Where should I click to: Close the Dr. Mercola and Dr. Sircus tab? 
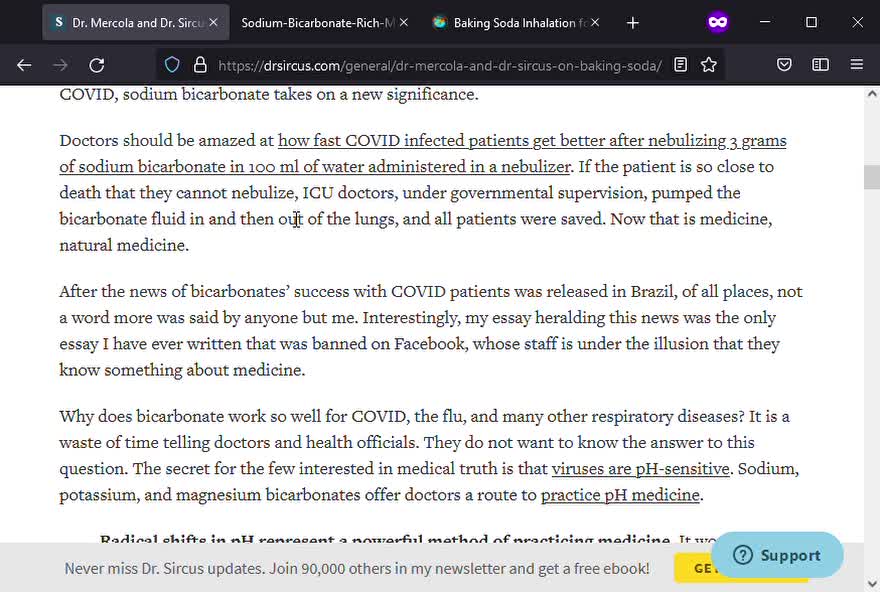click(213, 22)
